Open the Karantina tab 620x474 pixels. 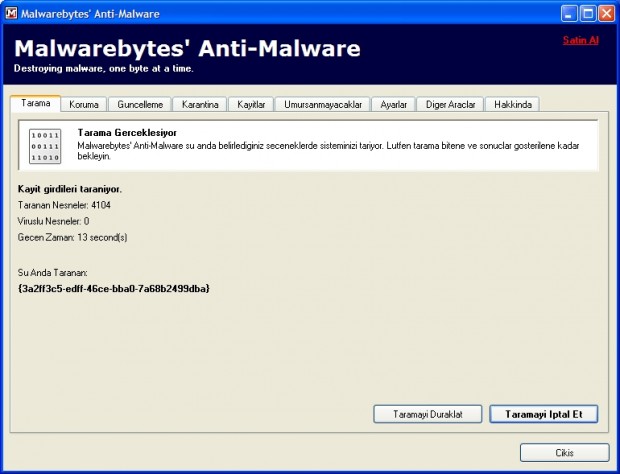200,104
